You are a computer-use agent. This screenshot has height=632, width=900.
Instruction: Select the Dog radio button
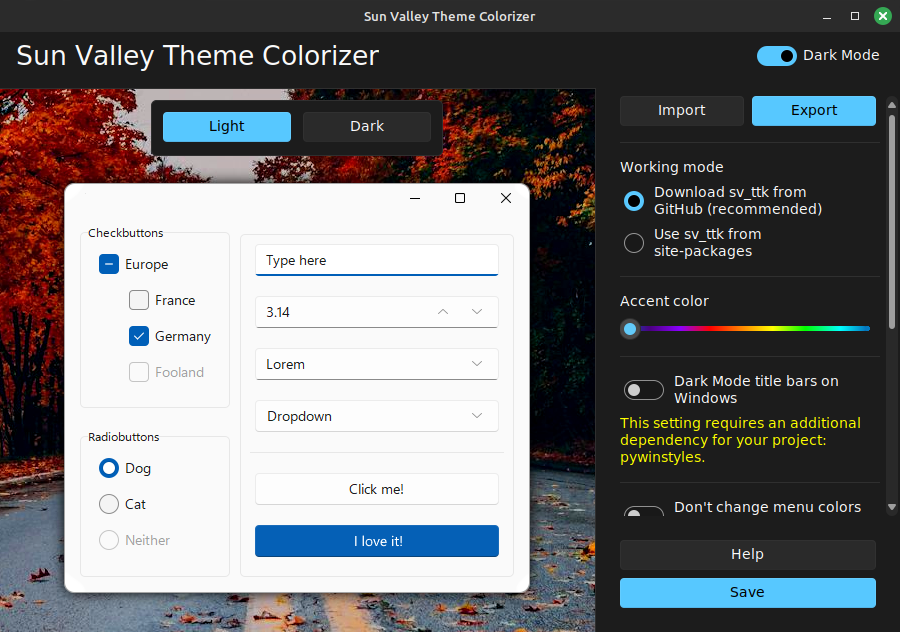108,468
